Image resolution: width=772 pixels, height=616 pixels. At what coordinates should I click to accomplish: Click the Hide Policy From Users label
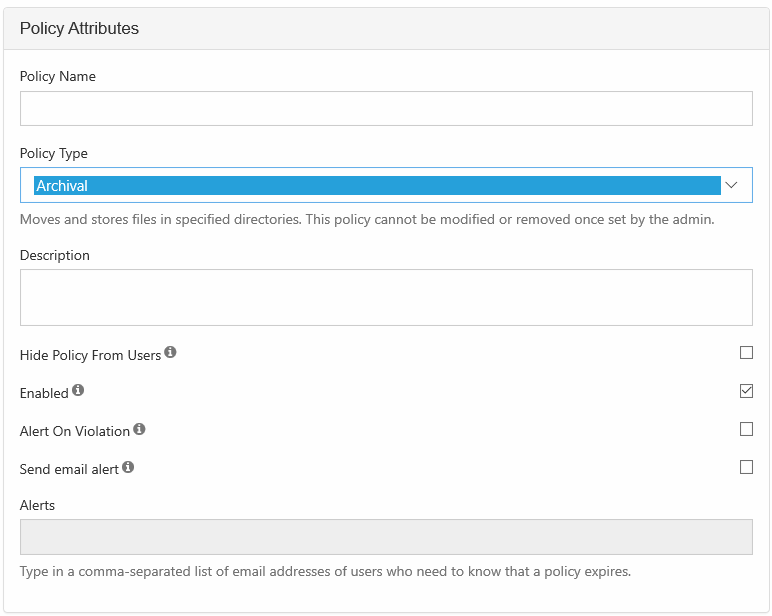[x=90, y=355]
